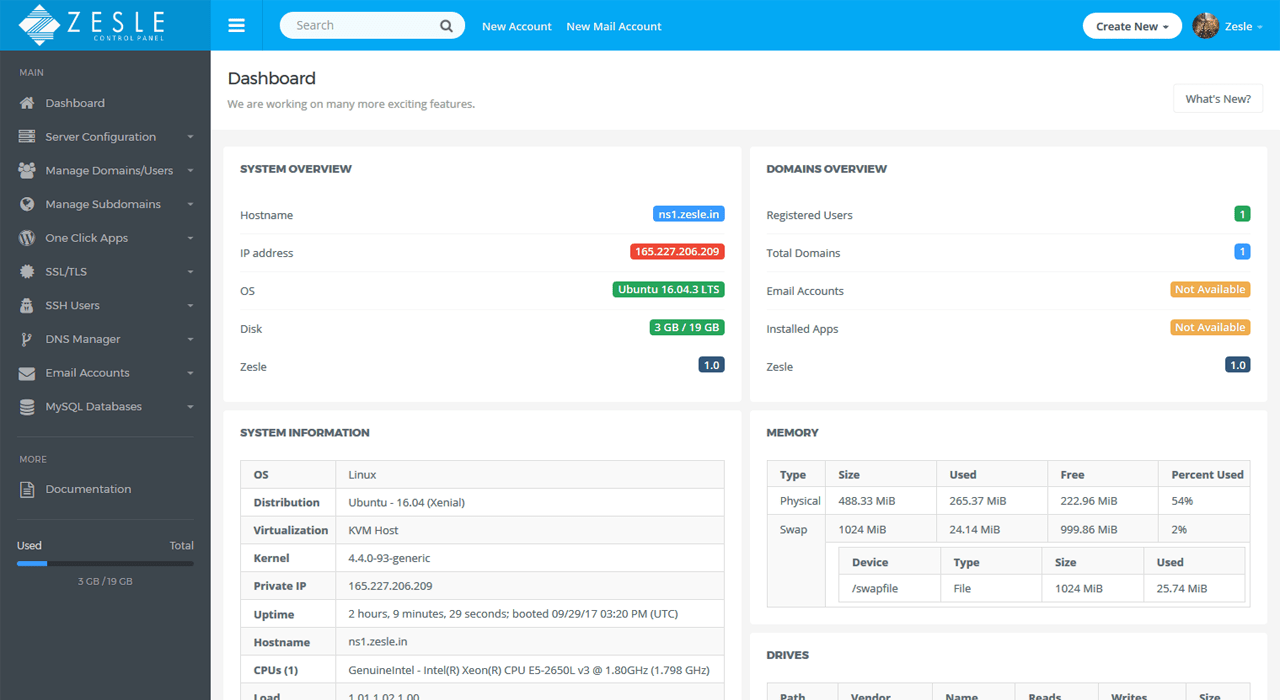Click the 165.227.206.209 IP address badge

677,252
